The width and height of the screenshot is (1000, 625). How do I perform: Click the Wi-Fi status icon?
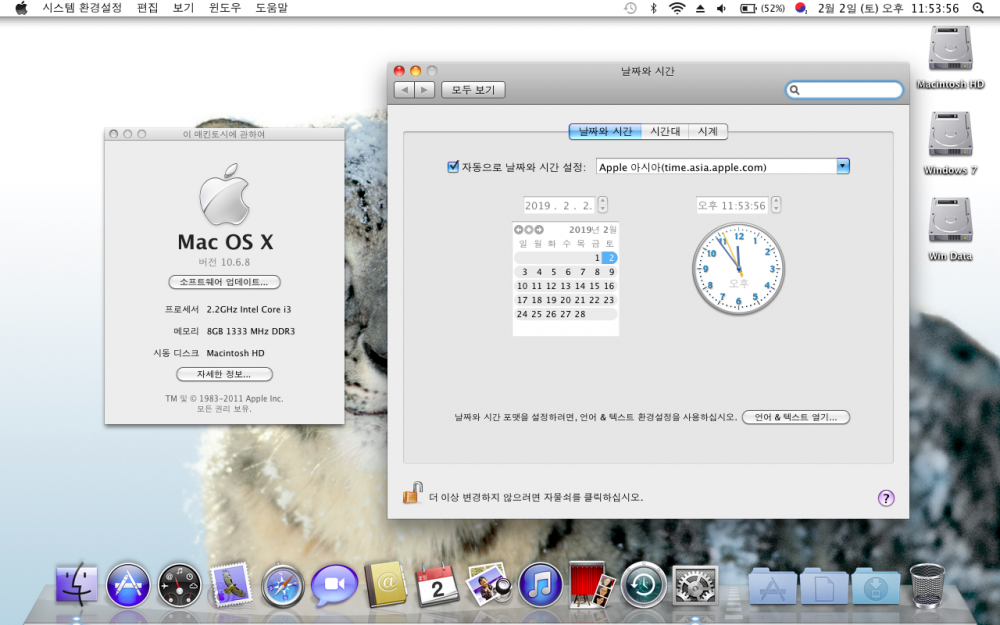coord(677,8)
